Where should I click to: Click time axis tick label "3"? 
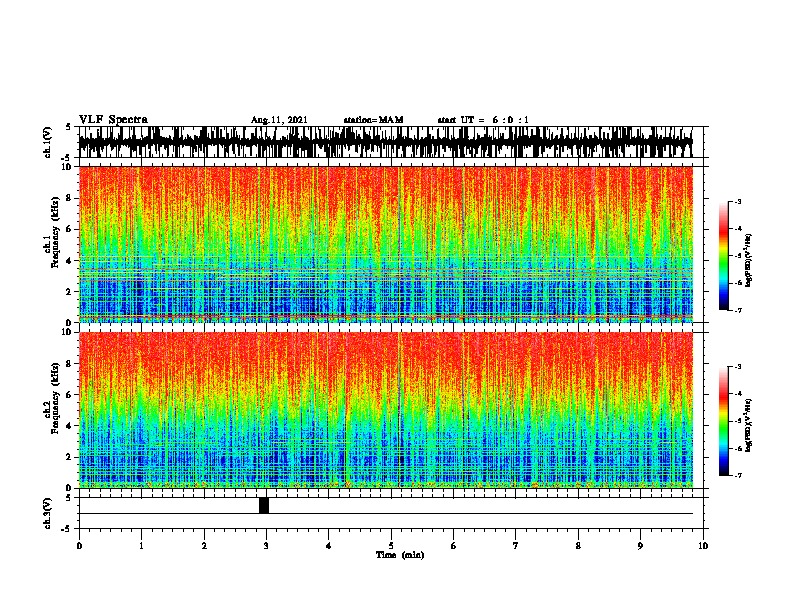266,546
